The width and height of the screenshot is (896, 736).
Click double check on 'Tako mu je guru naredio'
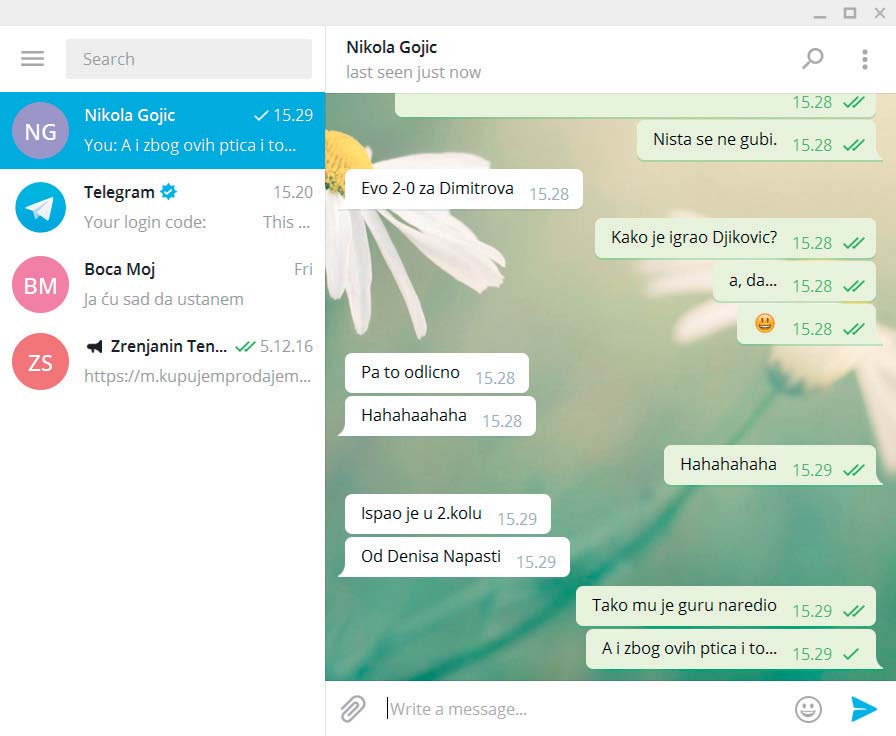coord(854,611)
